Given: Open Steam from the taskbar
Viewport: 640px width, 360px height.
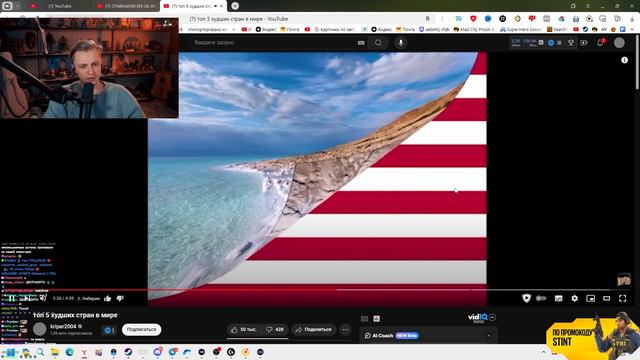Looking at the screenshot, I should pyautogui.click(x=128, y=352).
